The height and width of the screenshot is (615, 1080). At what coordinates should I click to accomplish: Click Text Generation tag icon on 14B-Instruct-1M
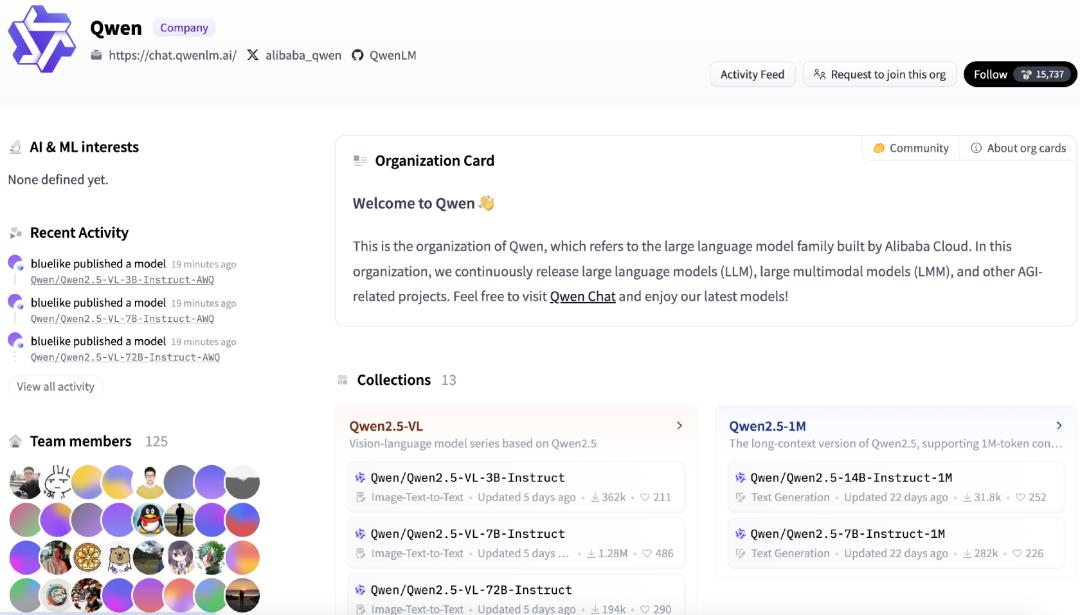click(740, 497)
